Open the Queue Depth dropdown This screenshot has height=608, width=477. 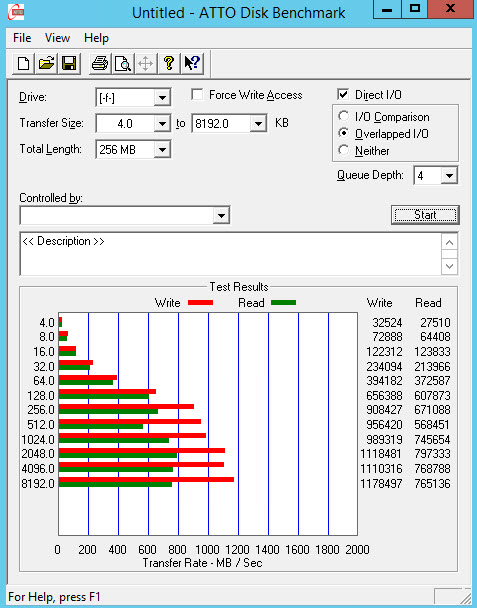[449, 176]
